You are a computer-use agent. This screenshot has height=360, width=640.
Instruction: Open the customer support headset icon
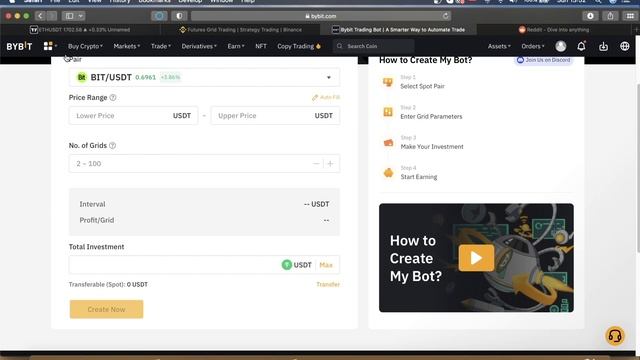point(615,336)
